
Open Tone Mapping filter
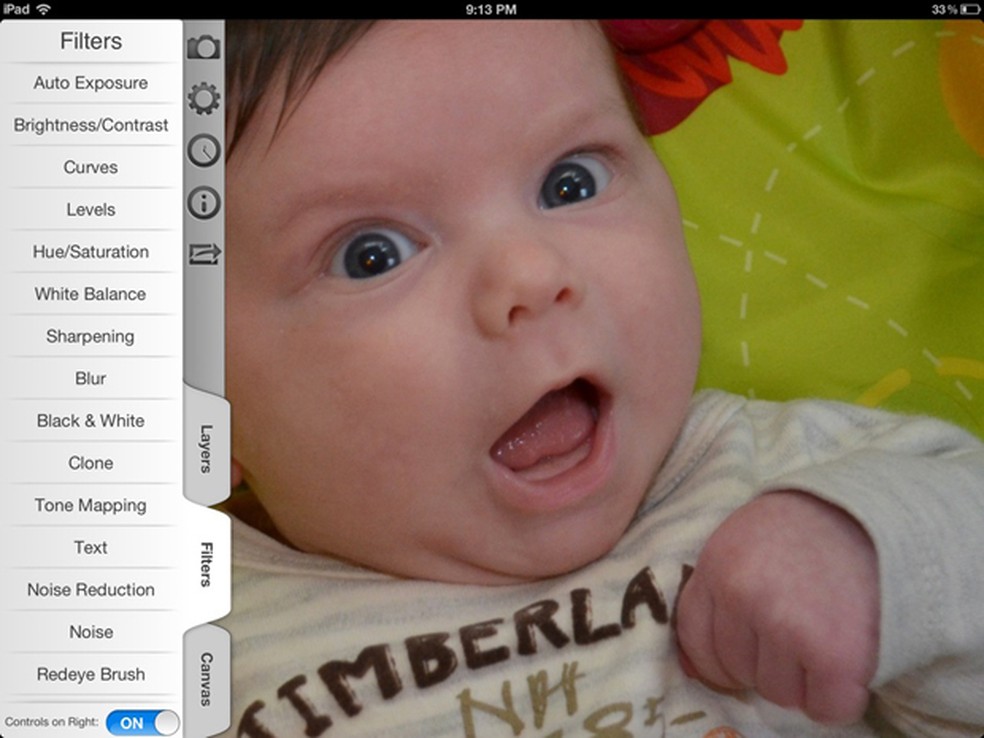pyautogui.click(x=91, y=505)
